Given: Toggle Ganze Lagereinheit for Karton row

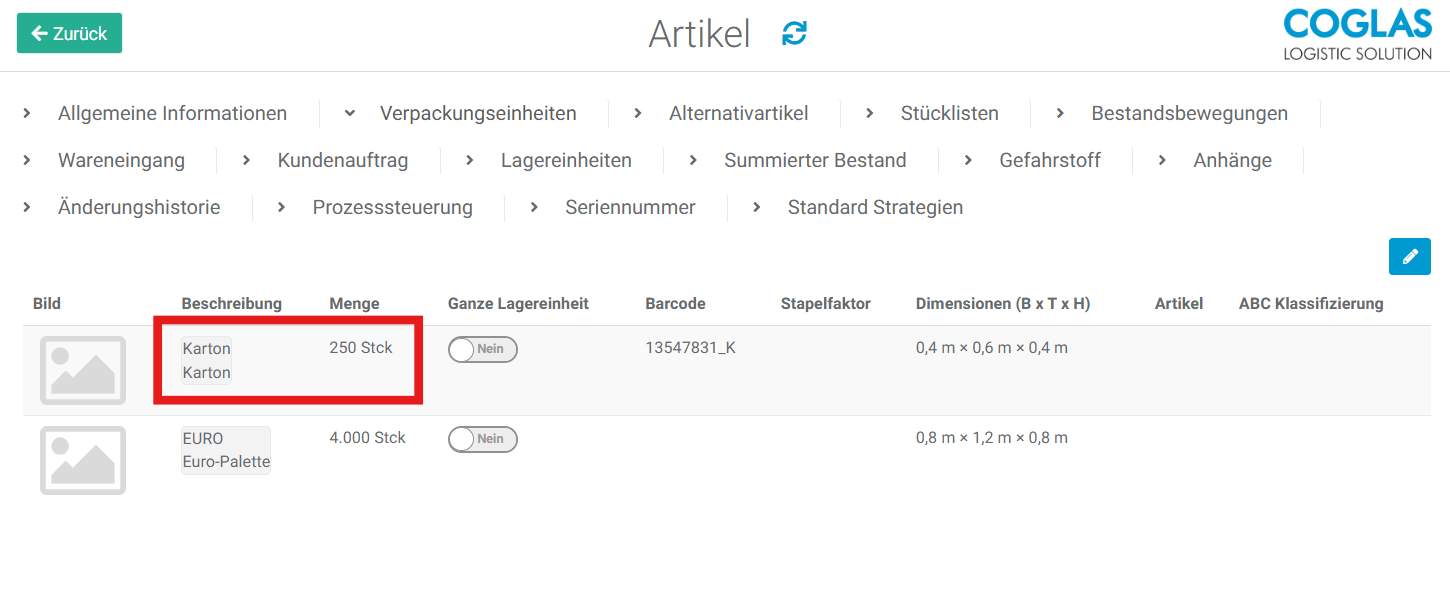Looking at the screenshot, I should click(x=482, y=349).
